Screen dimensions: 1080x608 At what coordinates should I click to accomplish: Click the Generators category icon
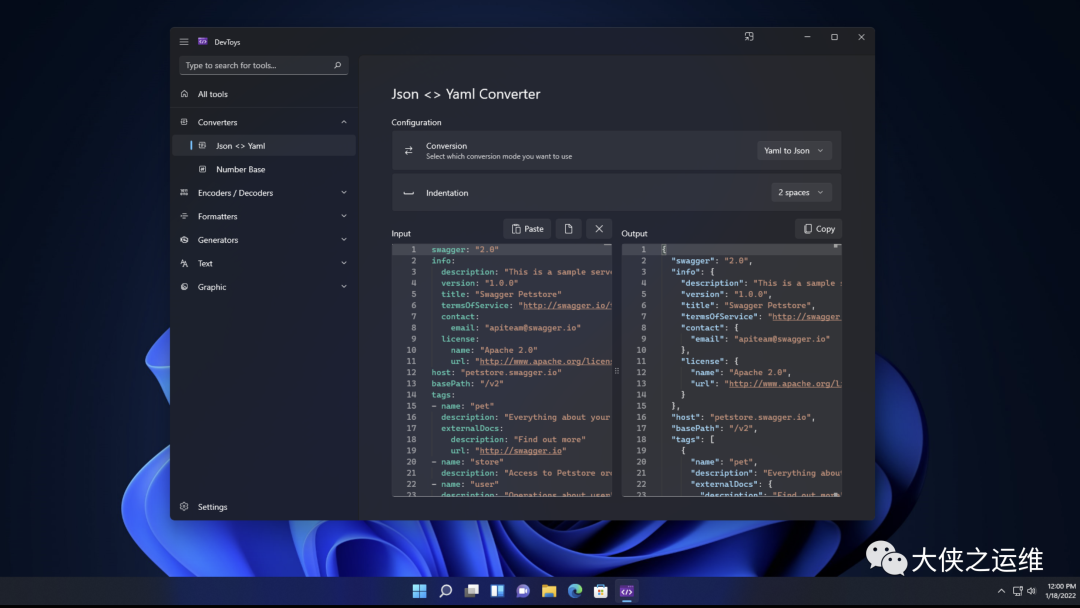click(x=184, y=240)
